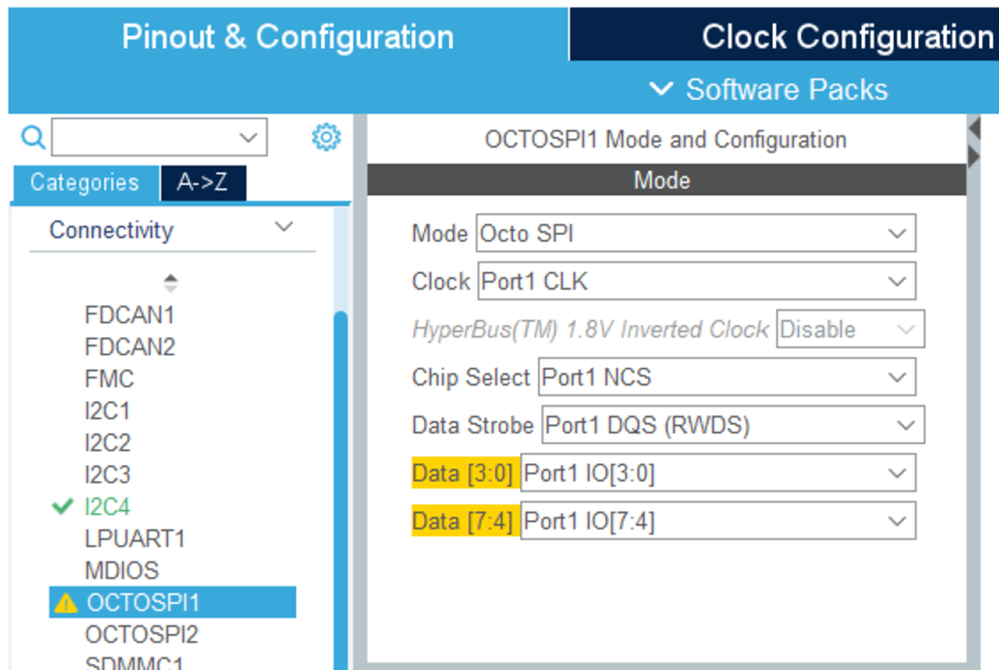The width and height of the screenshot is (999, 670).
Task: Click the I2C4 green checkmark icon
Action: coord(62,507)
